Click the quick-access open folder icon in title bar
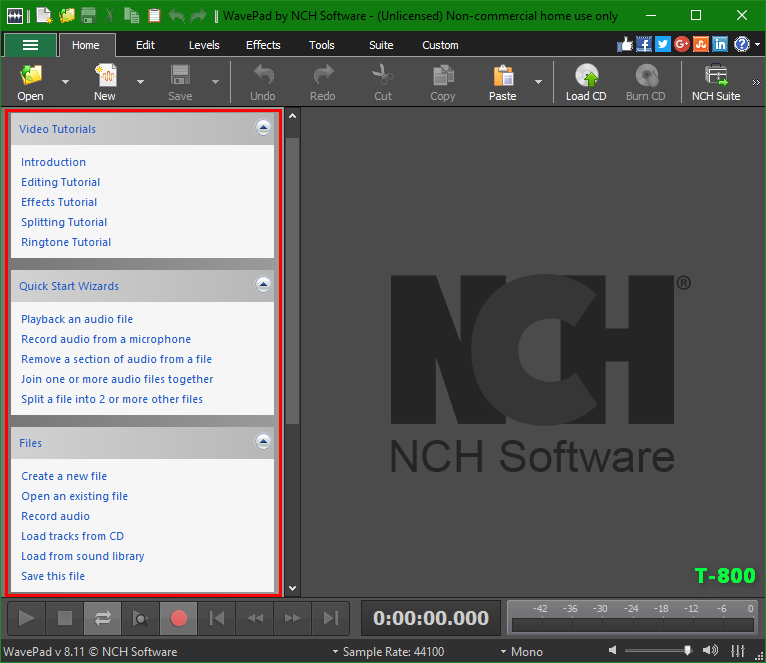 [67, 16]
